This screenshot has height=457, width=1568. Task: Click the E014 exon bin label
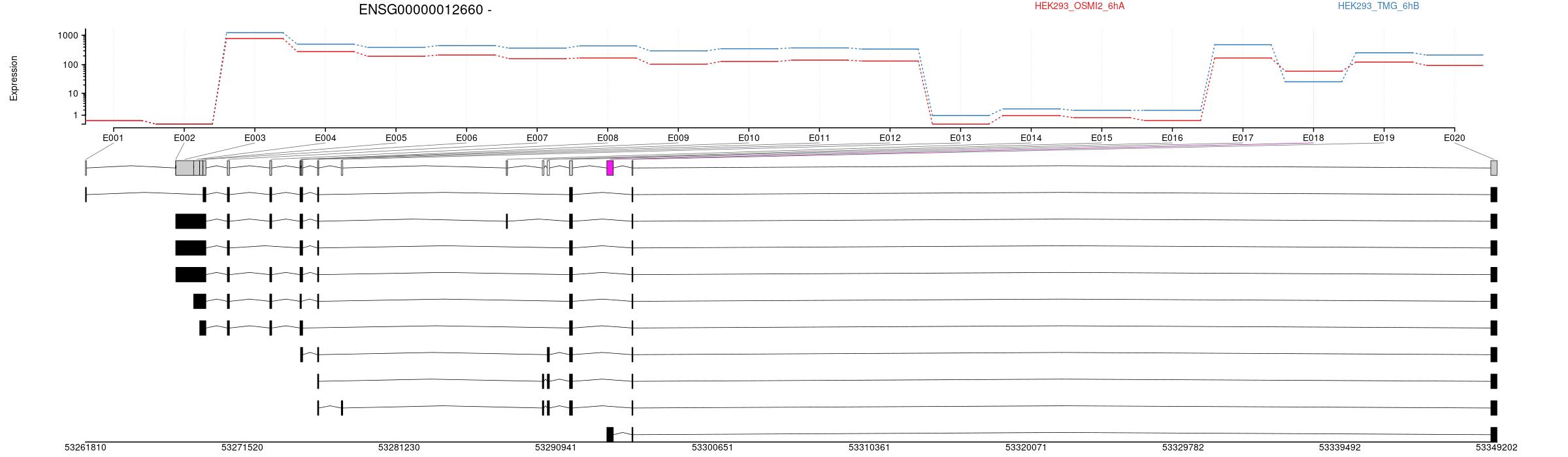pos(1031,138)
